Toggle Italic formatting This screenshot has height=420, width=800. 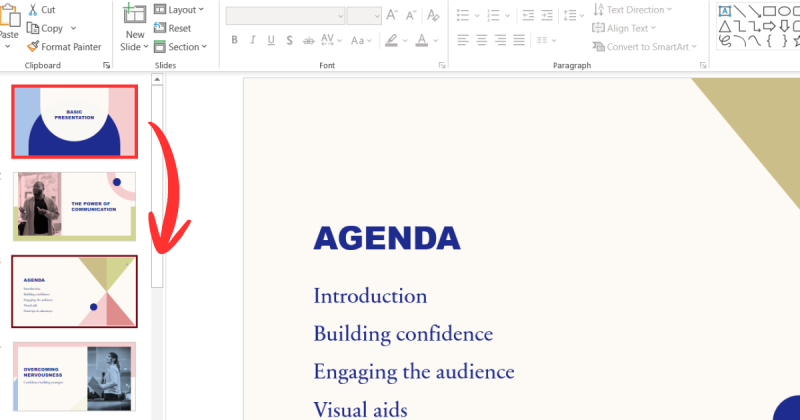coord(253,40)
